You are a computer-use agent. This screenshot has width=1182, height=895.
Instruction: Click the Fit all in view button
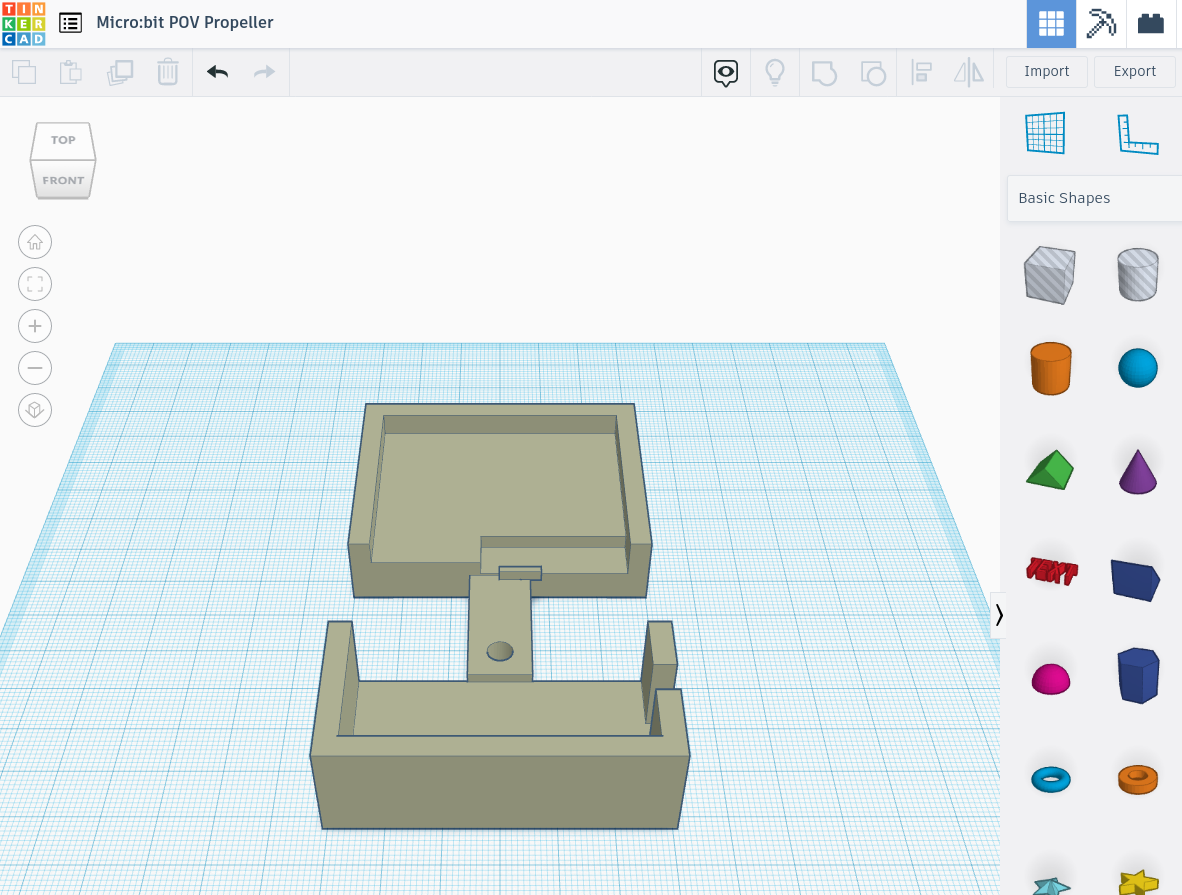tap(35, 284)
